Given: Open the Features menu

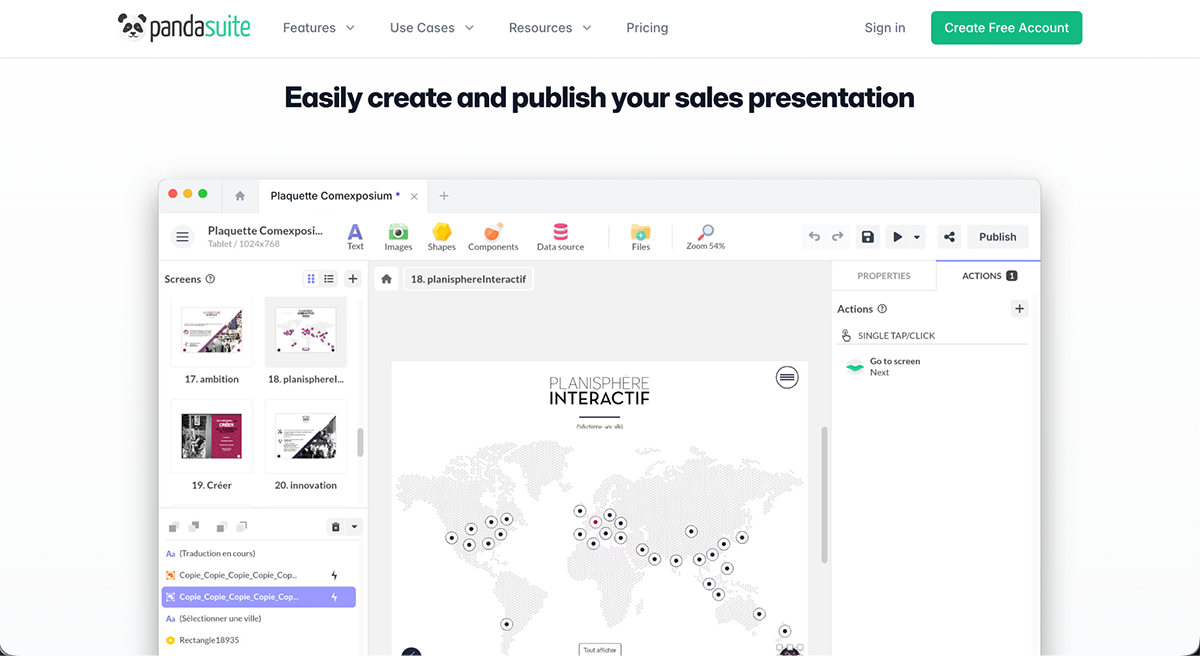Looking at the screenshot, I should click(x=319, y=28).
